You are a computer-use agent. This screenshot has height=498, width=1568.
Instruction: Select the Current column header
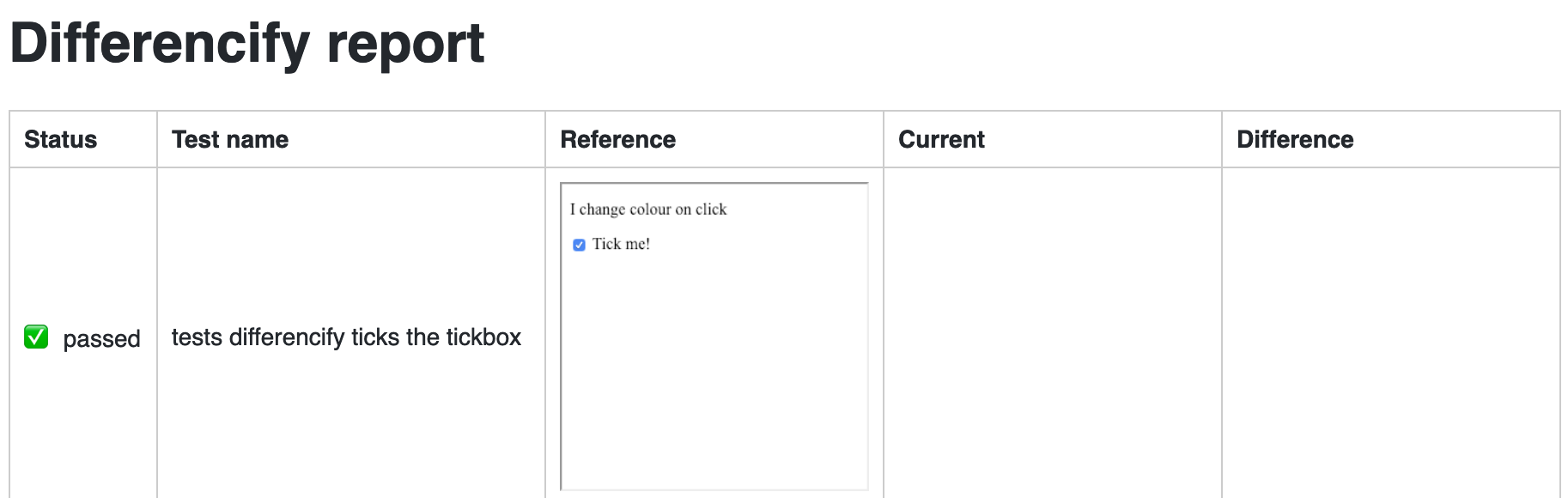941,139
